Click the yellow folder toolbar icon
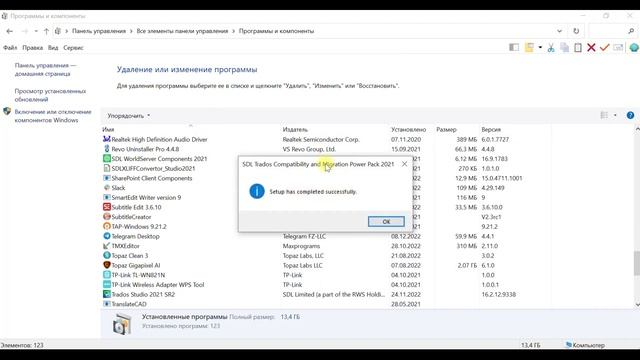Image resolution: width=640 pixels, height=360 pixels. pyautogui.click(x=529, y=48)
